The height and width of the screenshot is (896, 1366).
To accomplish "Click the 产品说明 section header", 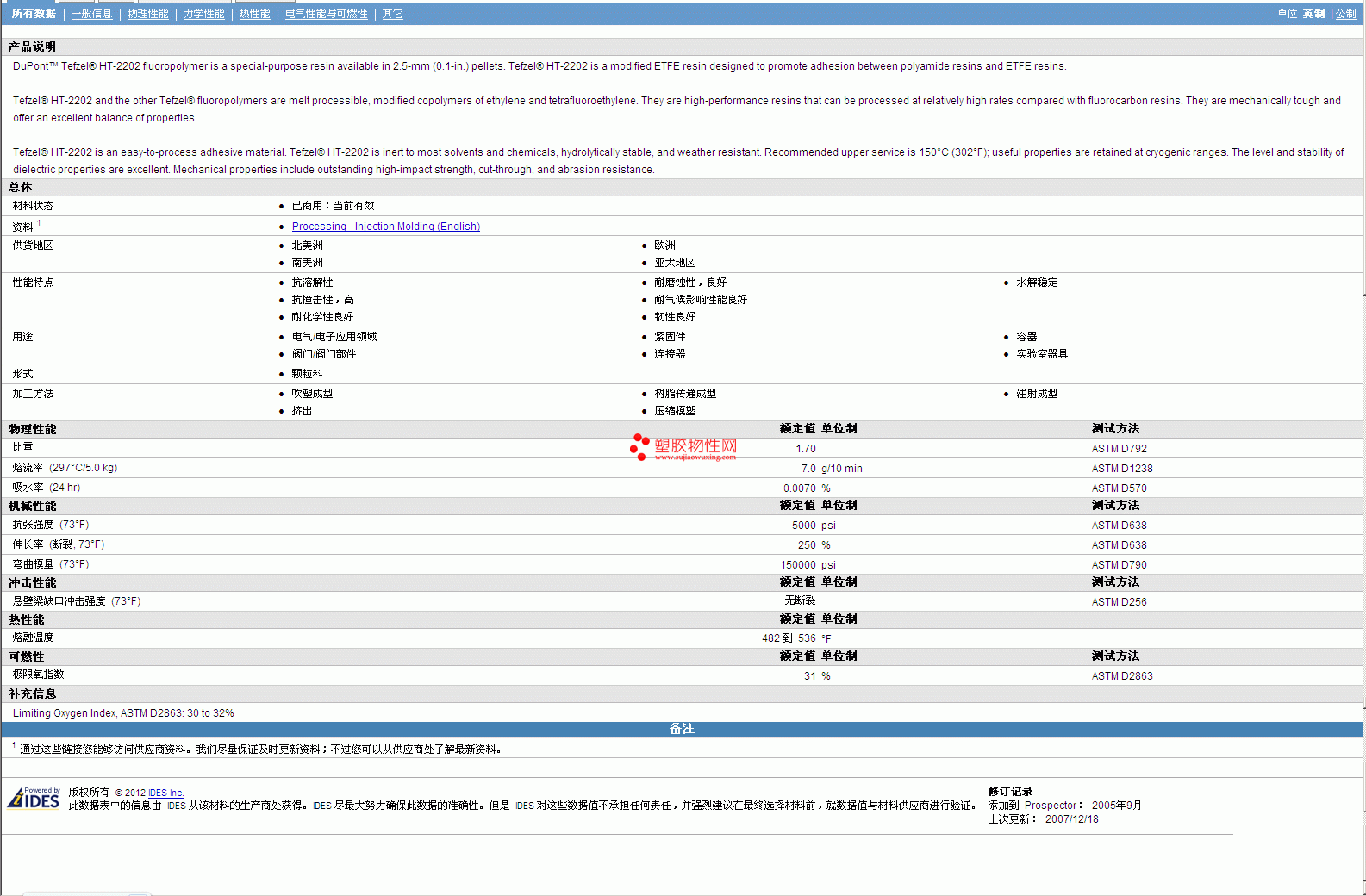I will click(x=32, y=47).
